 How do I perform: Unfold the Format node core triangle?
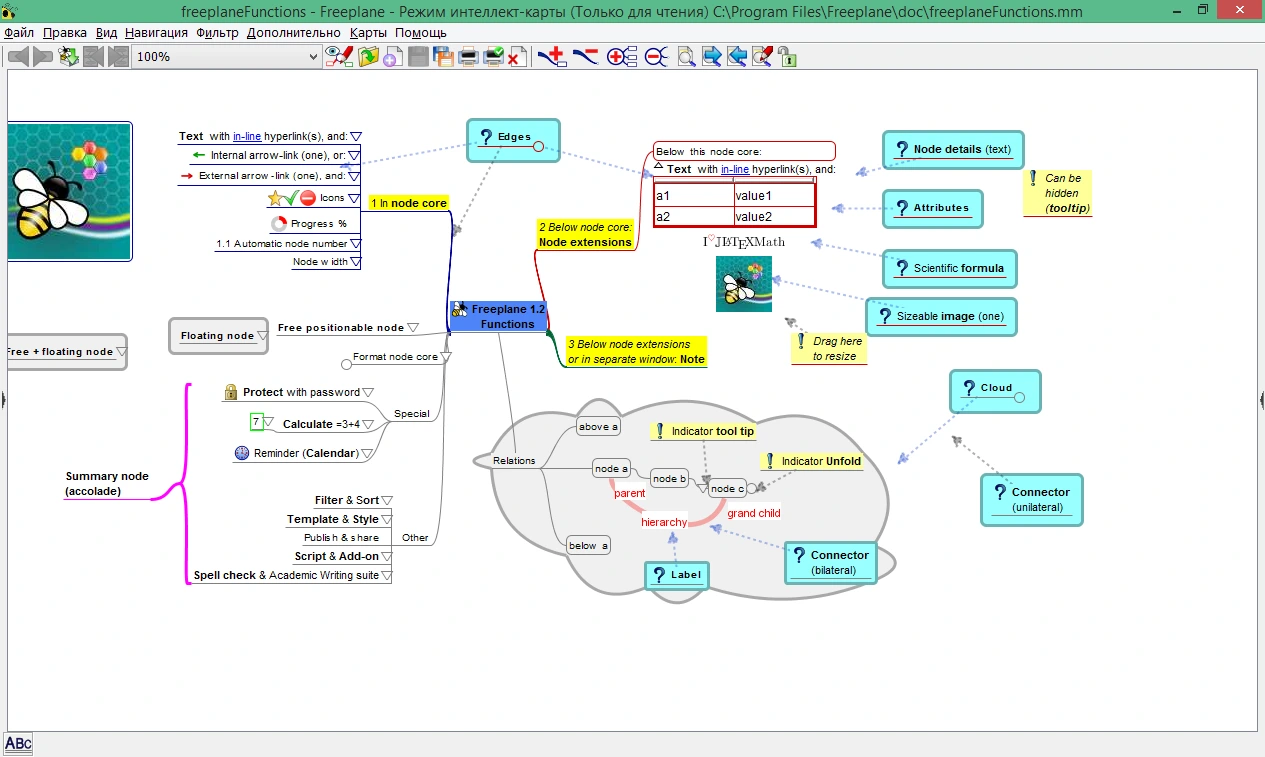446,357
